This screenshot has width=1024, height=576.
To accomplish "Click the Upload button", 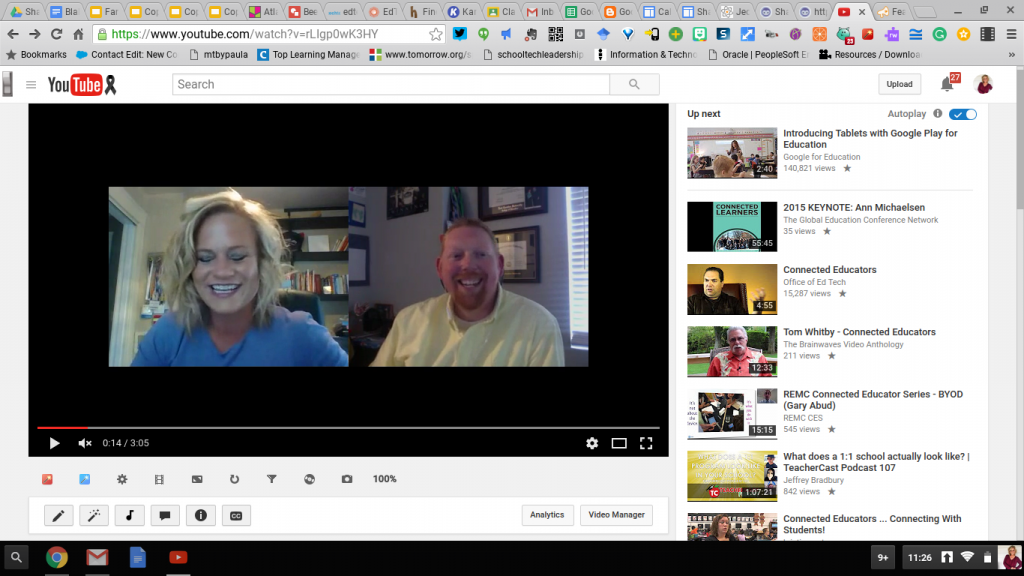I will pyautogui.click(x=898, y=84).
